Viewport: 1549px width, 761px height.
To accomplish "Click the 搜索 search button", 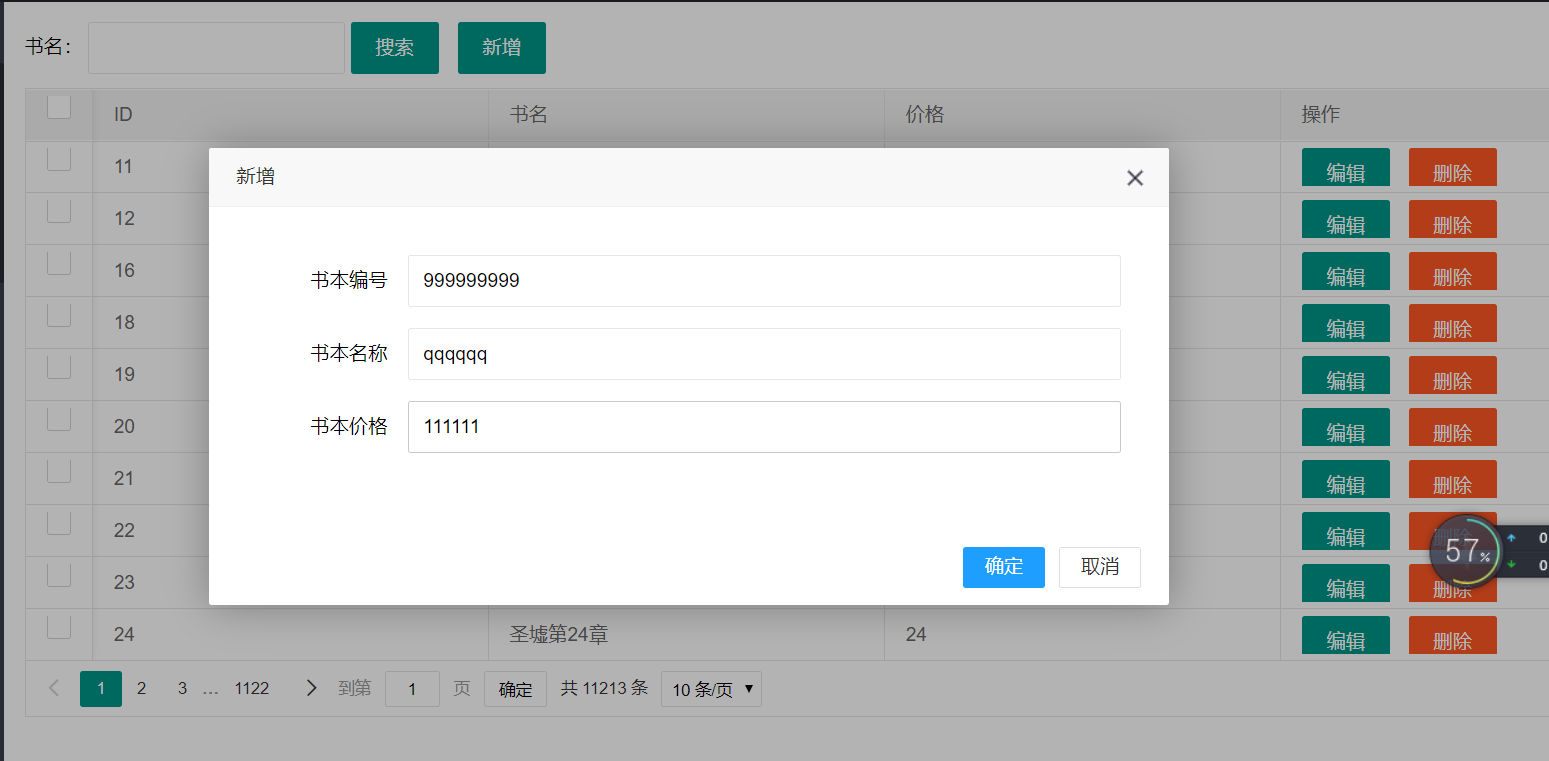I will tap(395, 48).
